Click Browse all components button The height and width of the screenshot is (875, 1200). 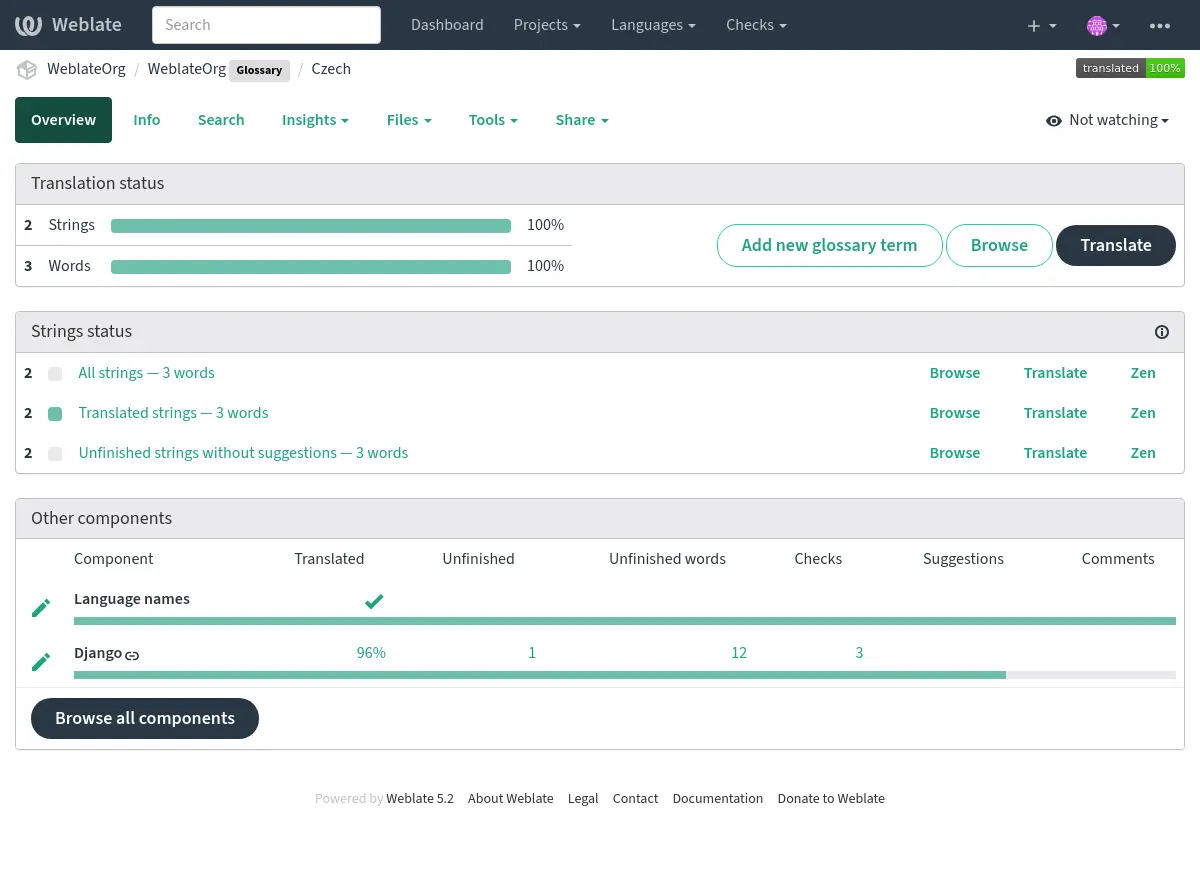(145, 719)
